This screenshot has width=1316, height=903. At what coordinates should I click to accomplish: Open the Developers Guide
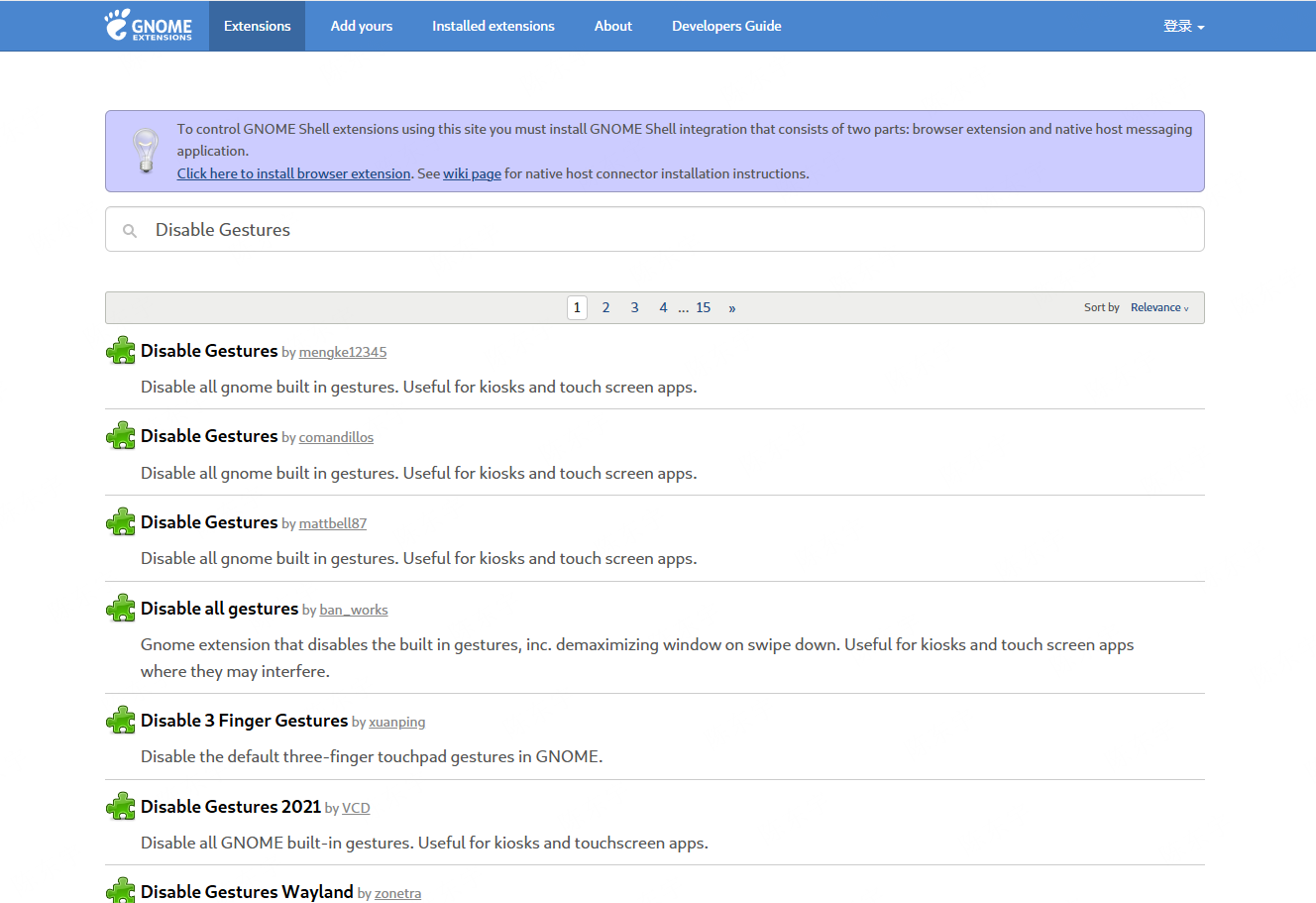point(726,26)
